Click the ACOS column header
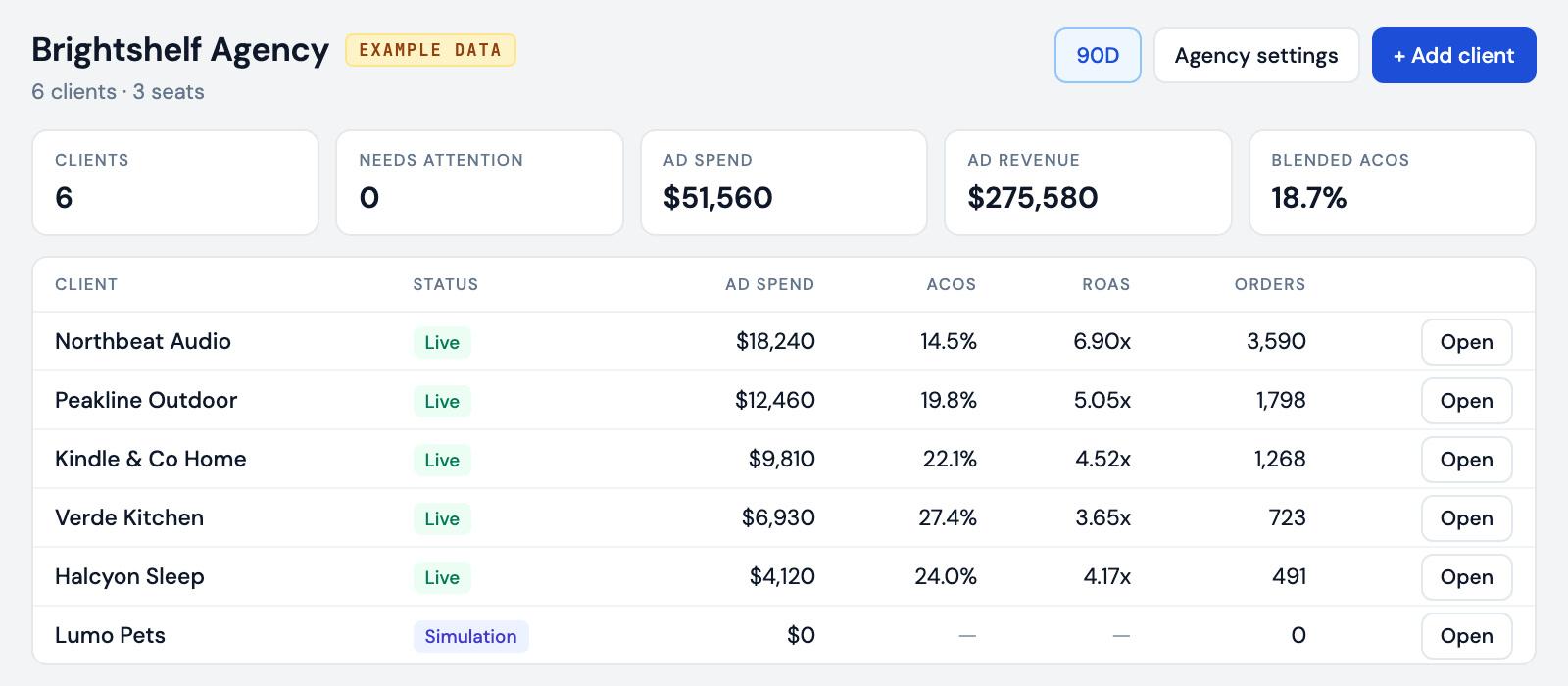1568x686 pixels. point(952,285)
